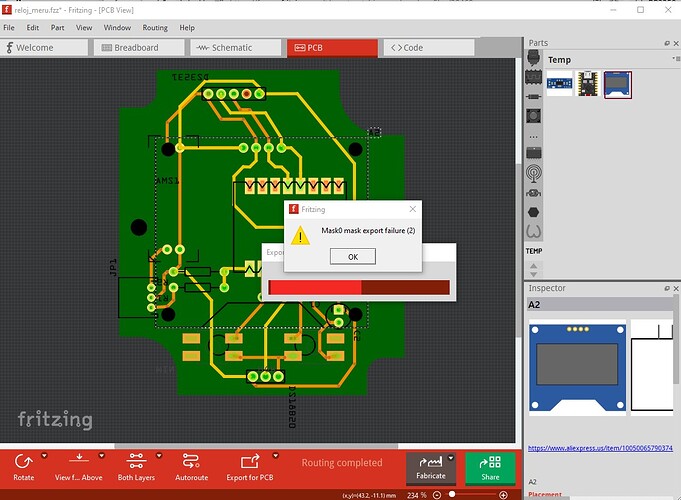Screen dimensions: 681x500
Task: Open the Both Layers dropdown arrow
Action: pyautogui.click(x=159, y=456)
